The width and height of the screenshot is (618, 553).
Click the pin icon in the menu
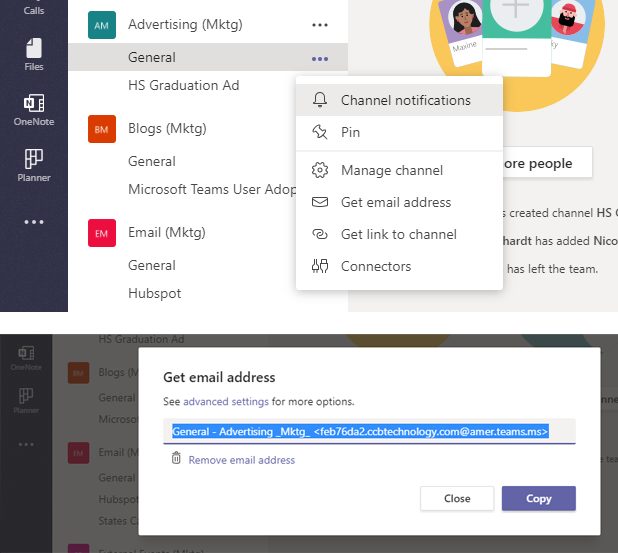point(320,132)
